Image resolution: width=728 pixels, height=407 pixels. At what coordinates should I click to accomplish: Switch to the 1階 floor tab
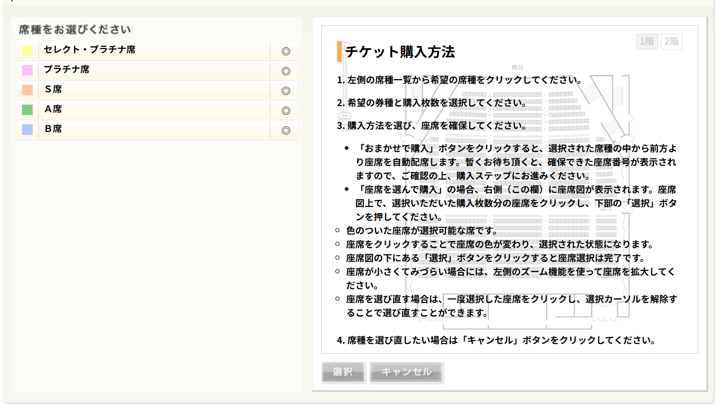tap(647, 42)
